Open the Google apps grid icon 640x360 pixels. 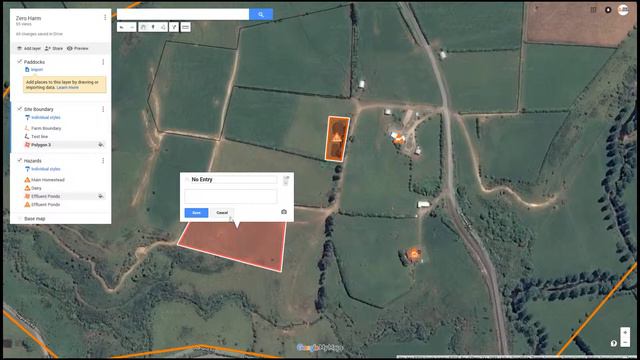click(x=593, y=10)
